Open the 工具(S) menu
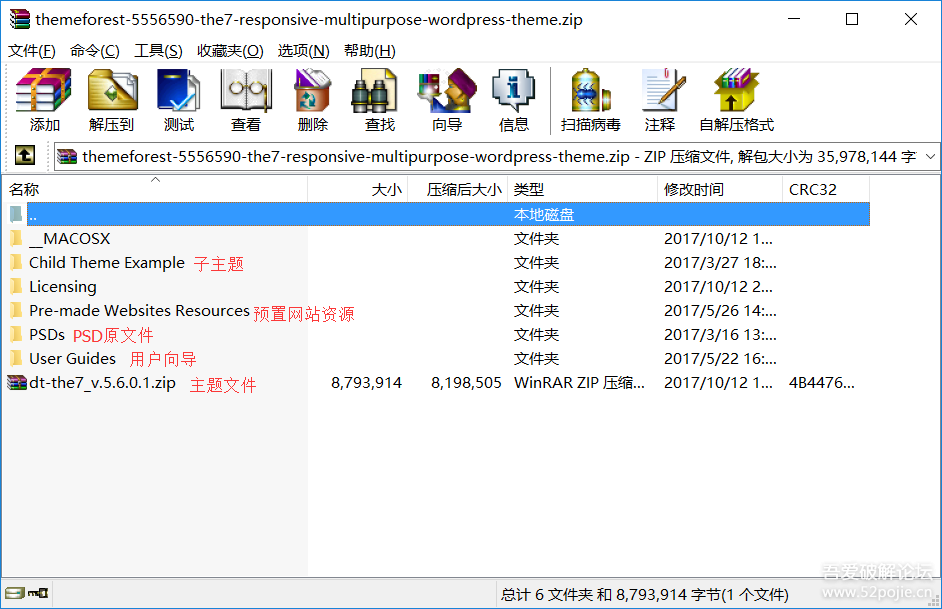 (x=158, y=51)
